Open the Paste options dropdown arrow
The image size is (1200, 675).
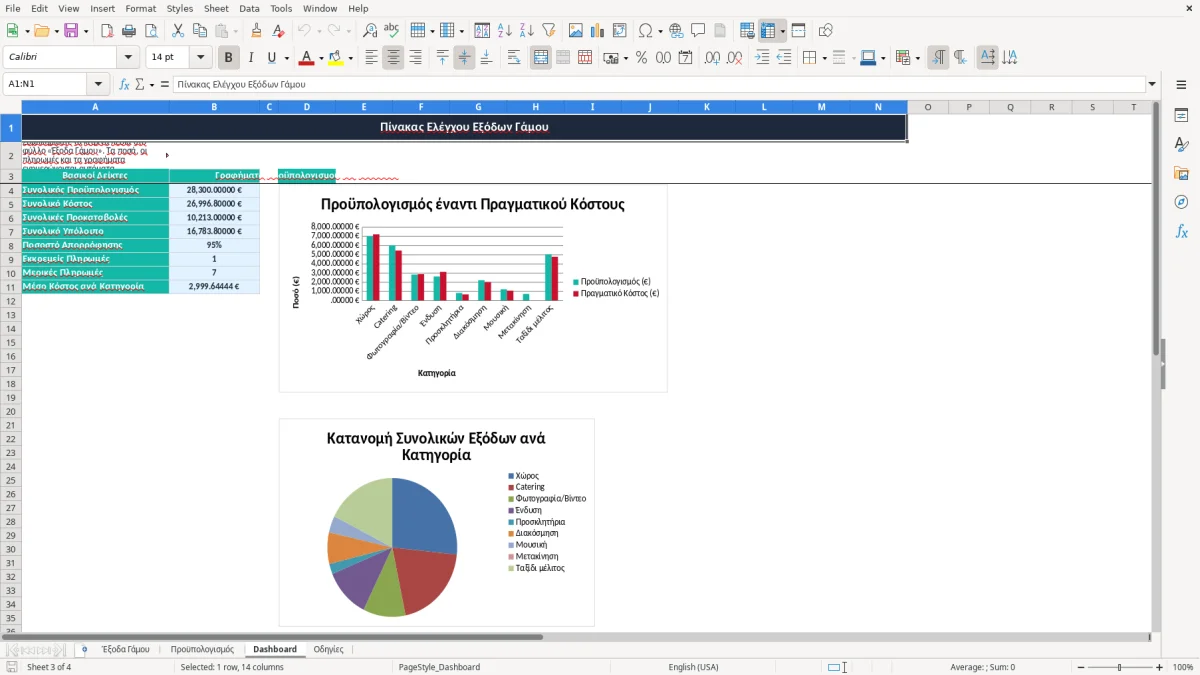click(x=236, y=31)
